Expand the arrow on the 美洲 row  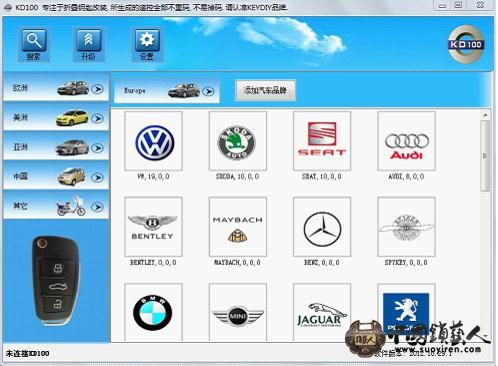[97, 118]
